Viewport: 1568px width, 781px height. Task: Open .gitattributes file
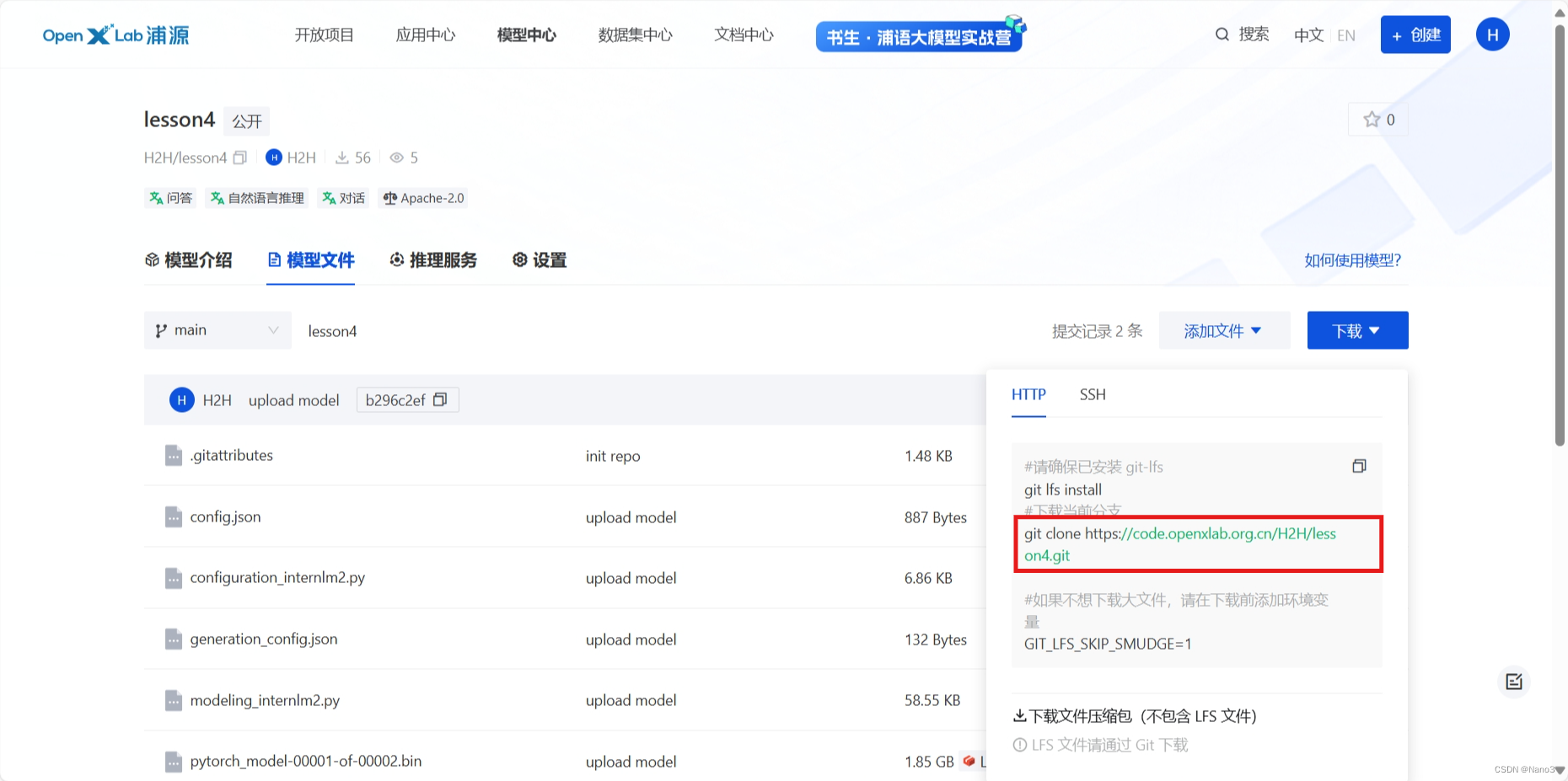(x=232, y=455)
